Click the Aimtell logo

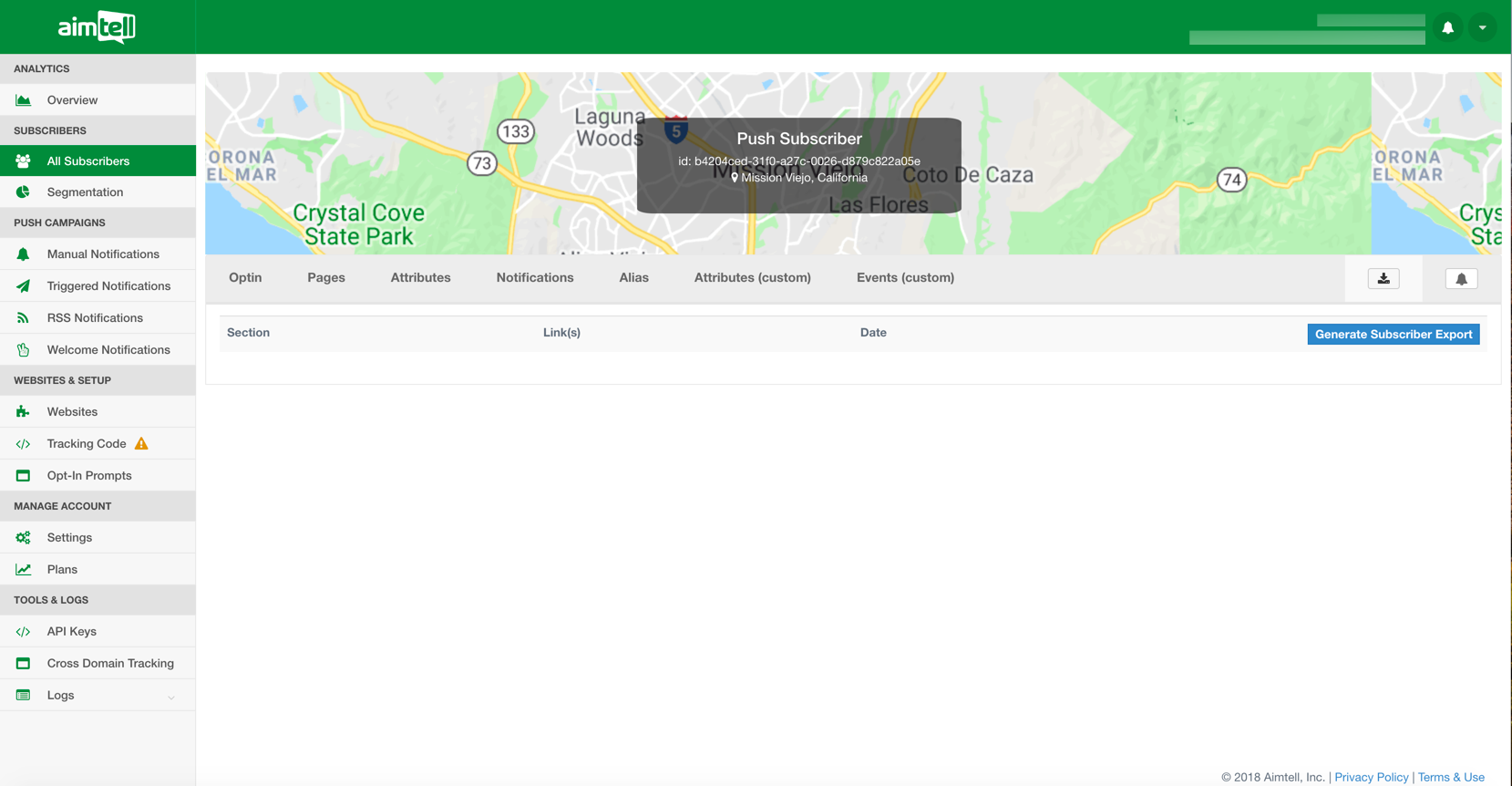pos(97,27)
